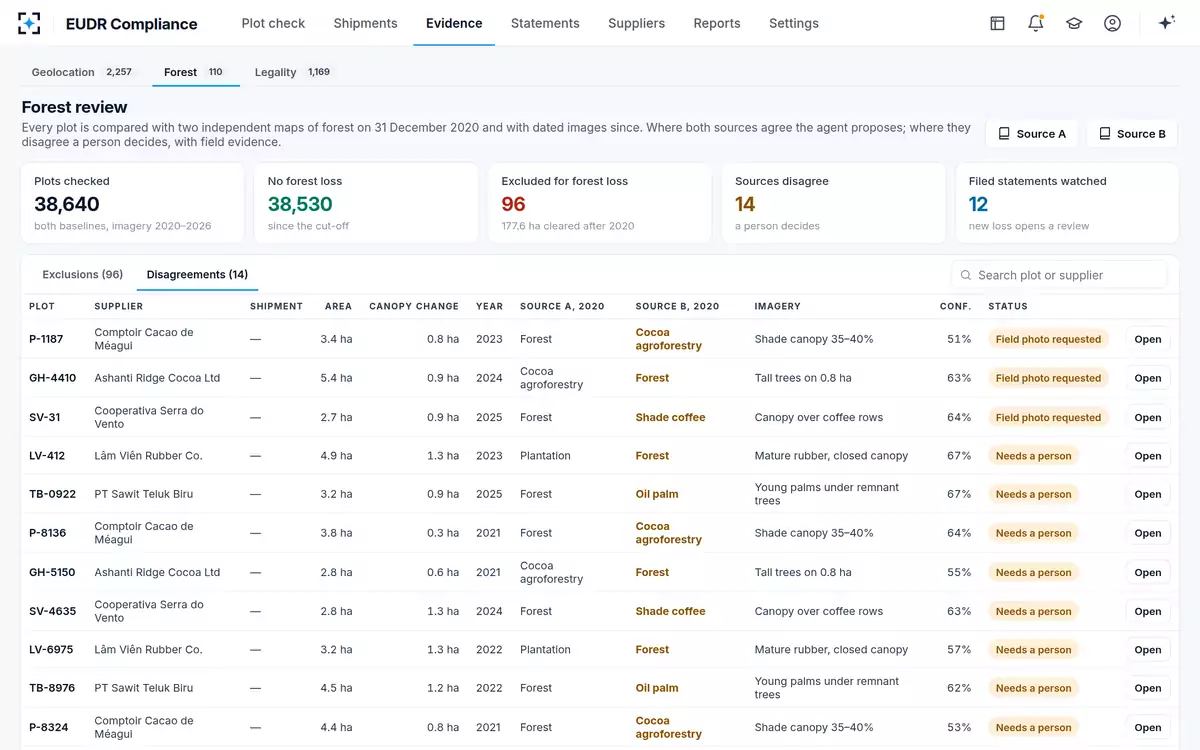Viewport: 1200px width, 750px height.
Task: Open plot LV-412 review
Action: tap(1148, 455)
